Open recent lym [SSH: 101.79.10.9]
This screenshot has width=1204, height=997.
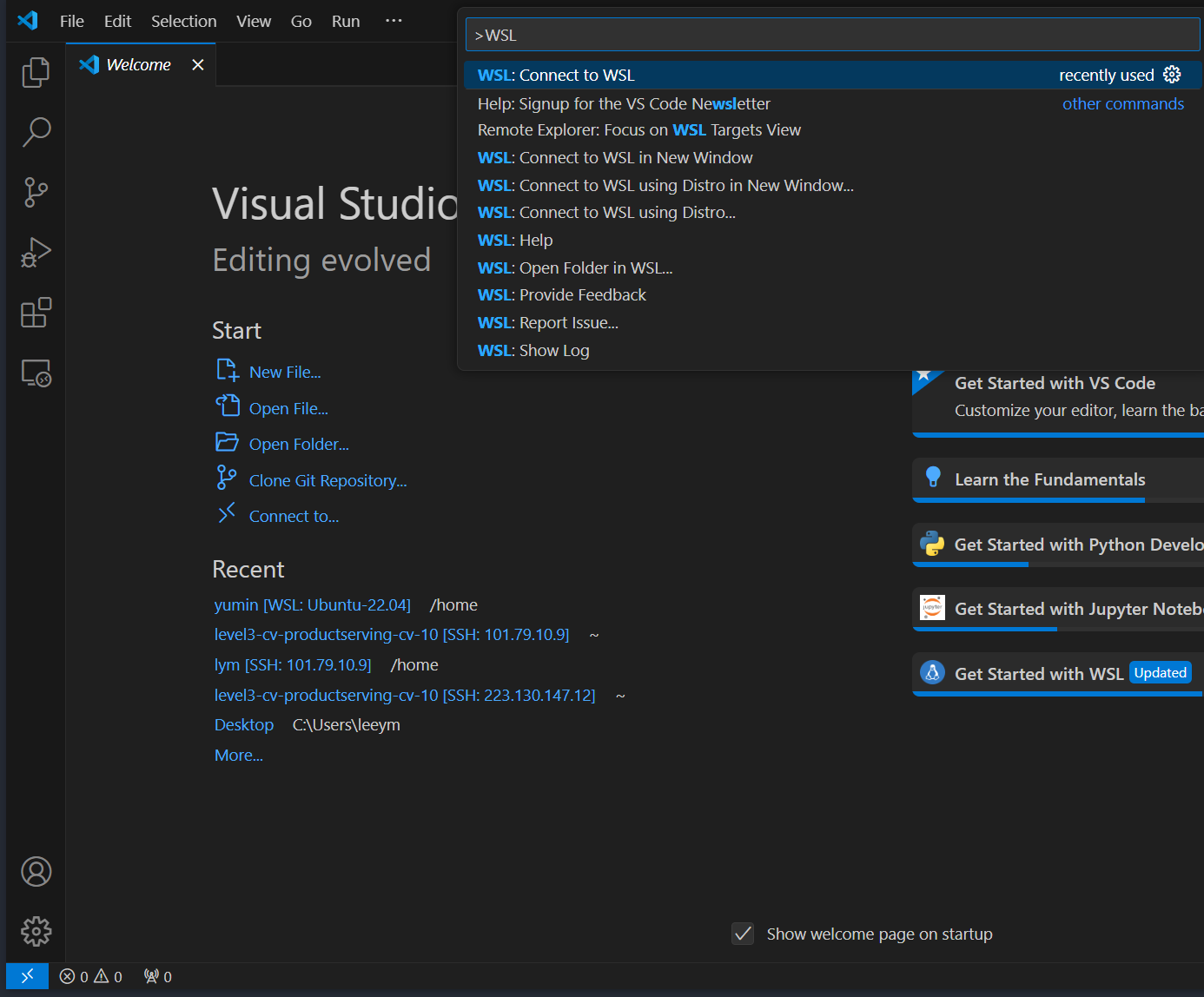(x=293, y=664)
